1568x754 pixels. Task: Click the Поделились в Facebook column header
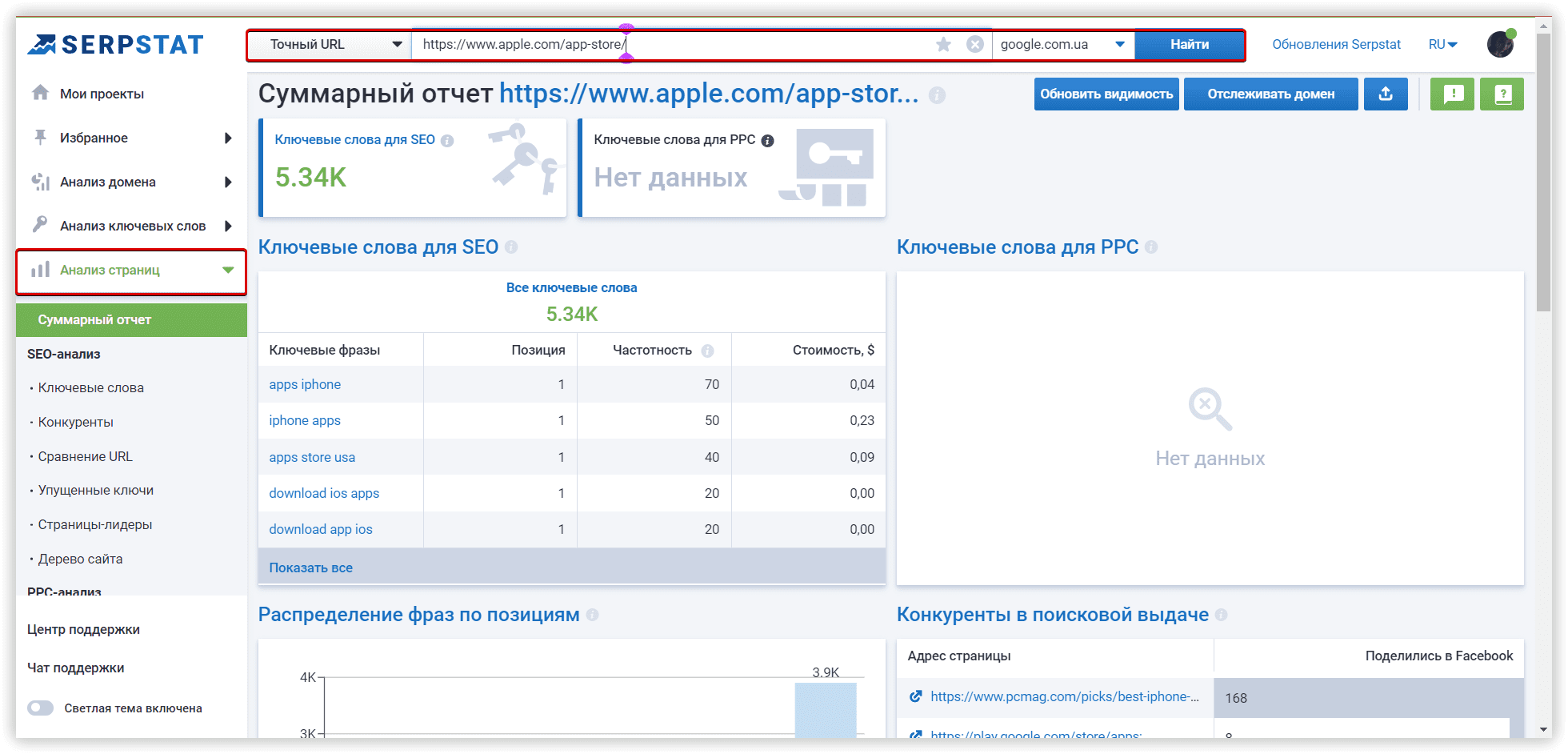pos(1438,656)
